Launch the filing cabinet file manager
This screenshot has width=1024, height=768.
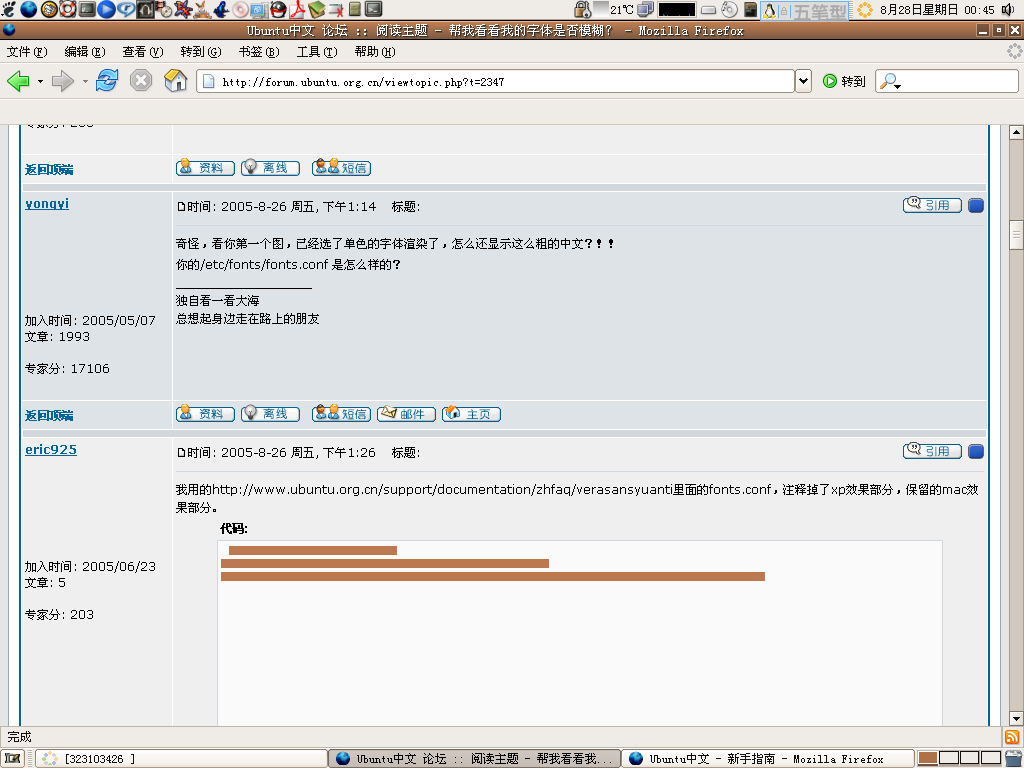point(355,9)
